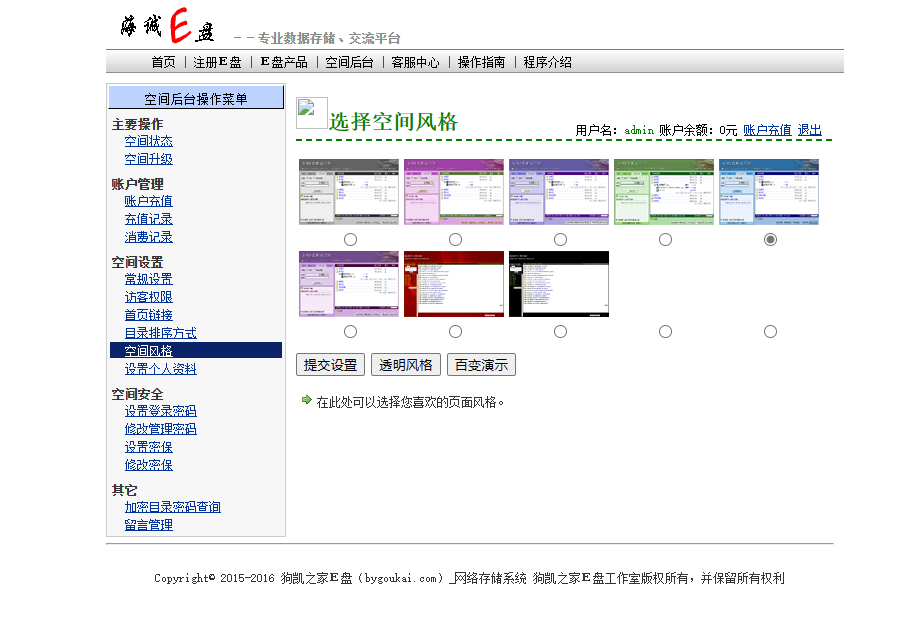The height and width of the screenshot is (626, 904).
Task: Click the green arrow icon before the hint text
Action: pos(306,400)
